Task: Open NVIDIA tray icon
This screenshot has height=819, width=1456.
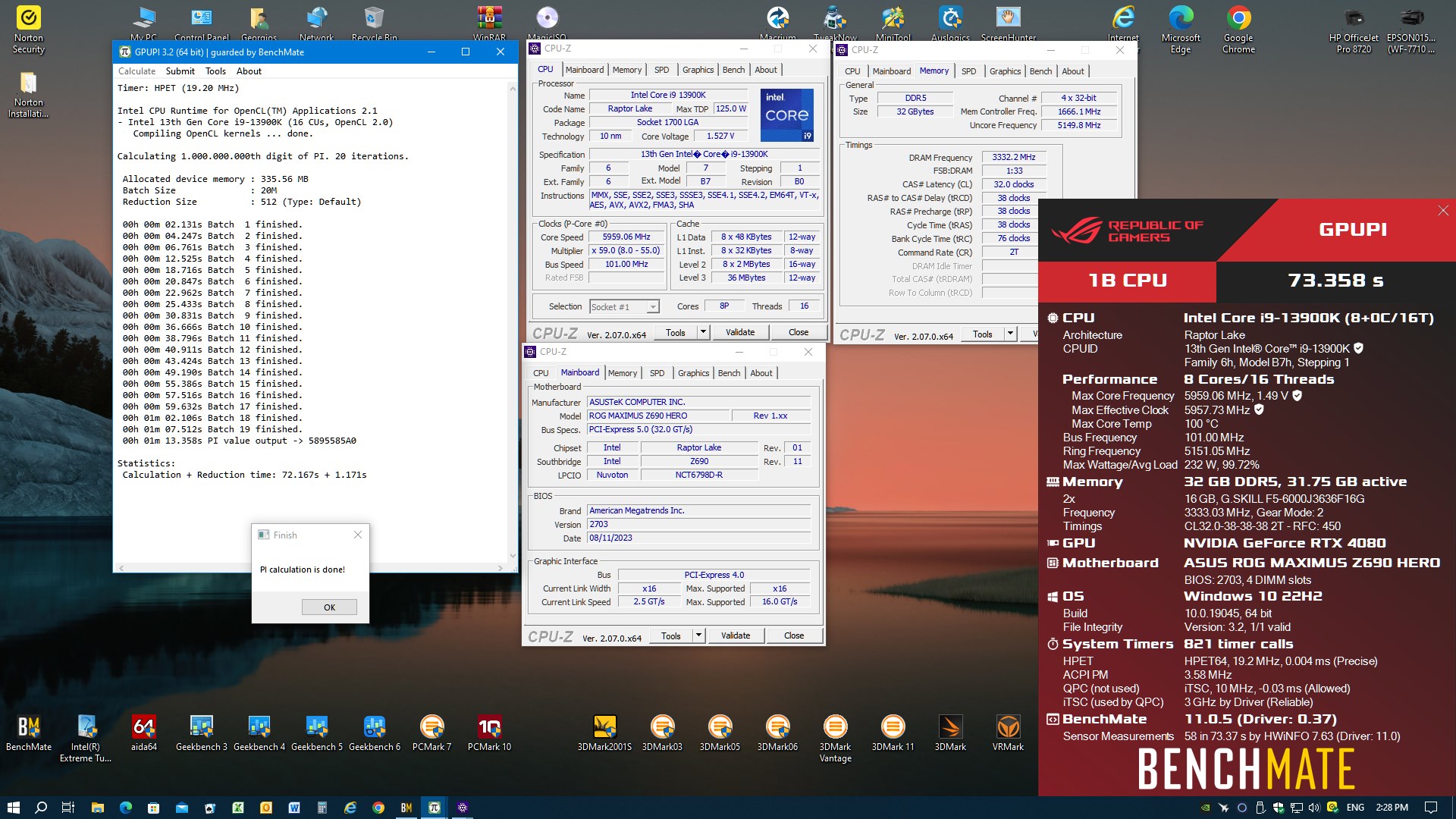Action: (x=1205, y=808)
